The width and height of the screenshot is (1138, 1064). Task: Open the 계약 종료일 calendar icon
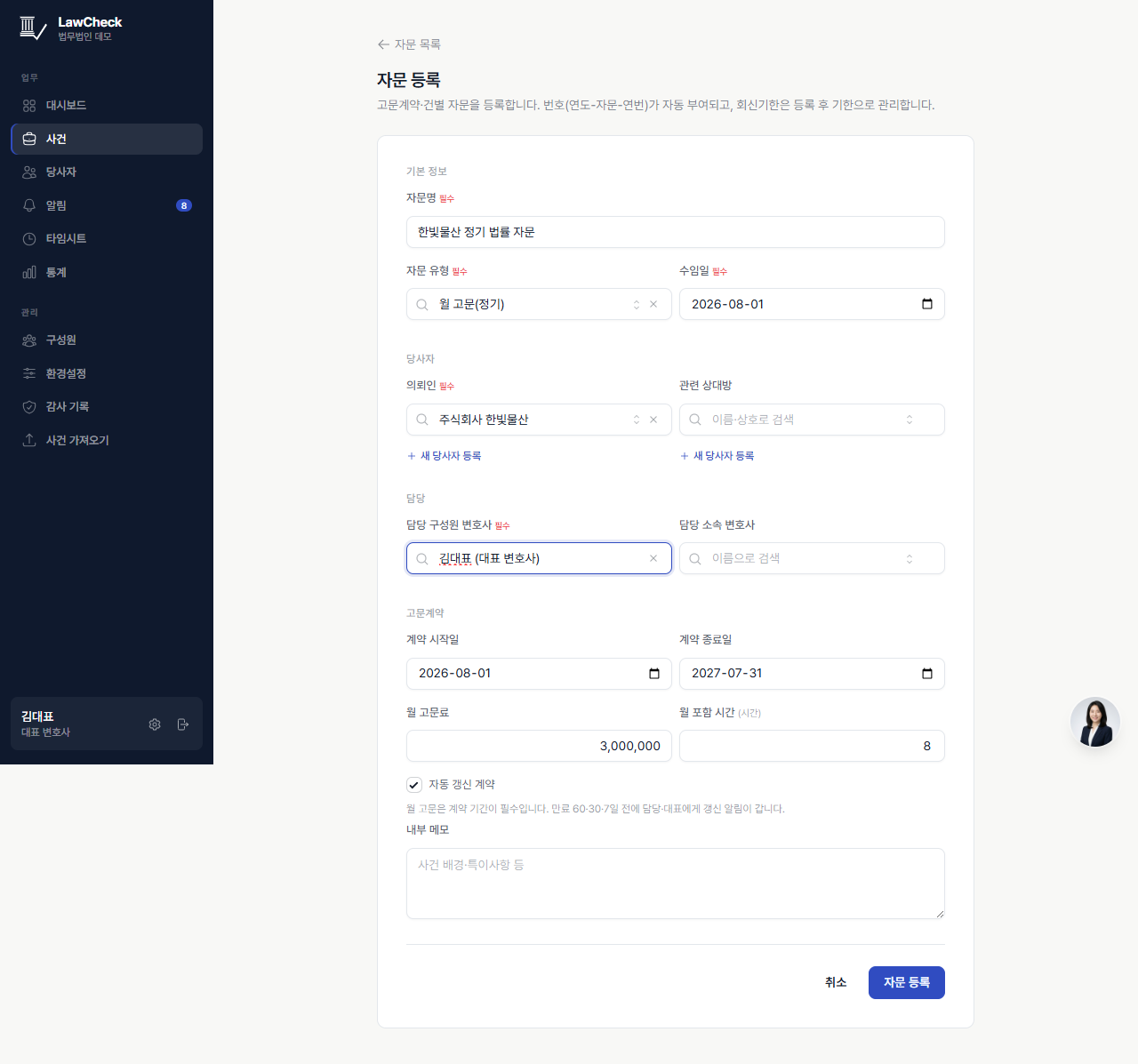tap(927, 674)
